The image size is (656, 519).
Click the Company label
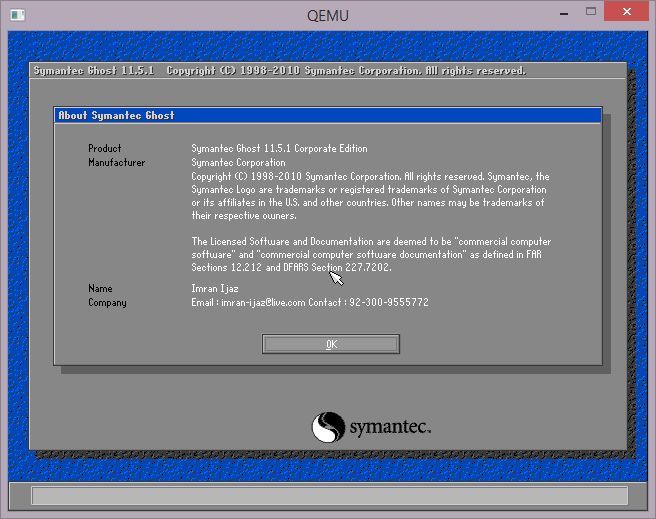pyautogui.click(x=107, y=303)
